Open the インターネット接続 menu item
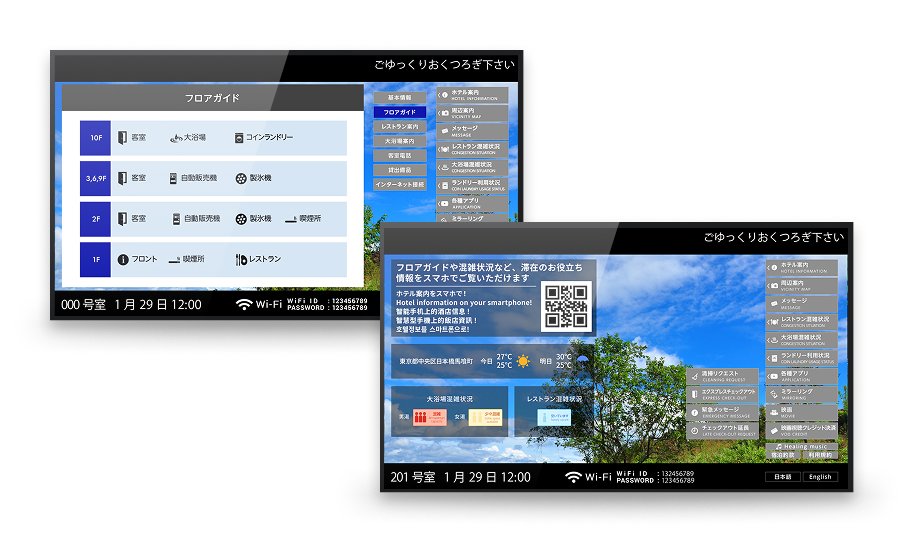 tap(399, 185)
